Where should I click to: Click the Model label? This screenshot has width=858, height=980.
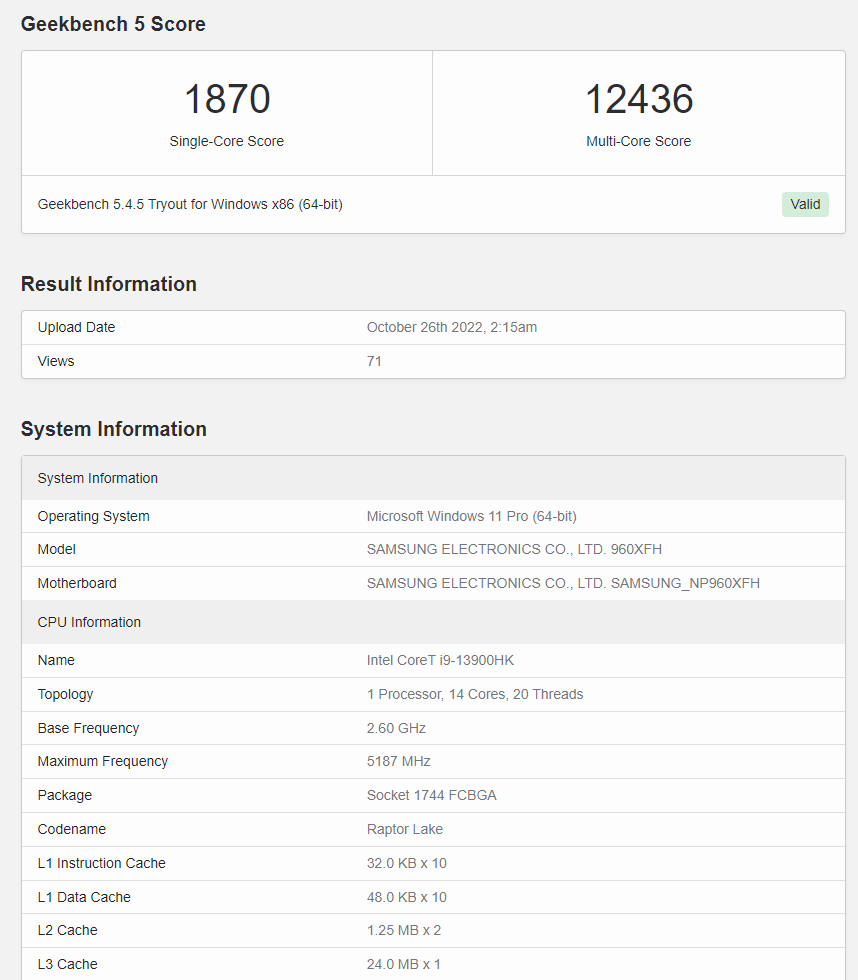point(56,549)
